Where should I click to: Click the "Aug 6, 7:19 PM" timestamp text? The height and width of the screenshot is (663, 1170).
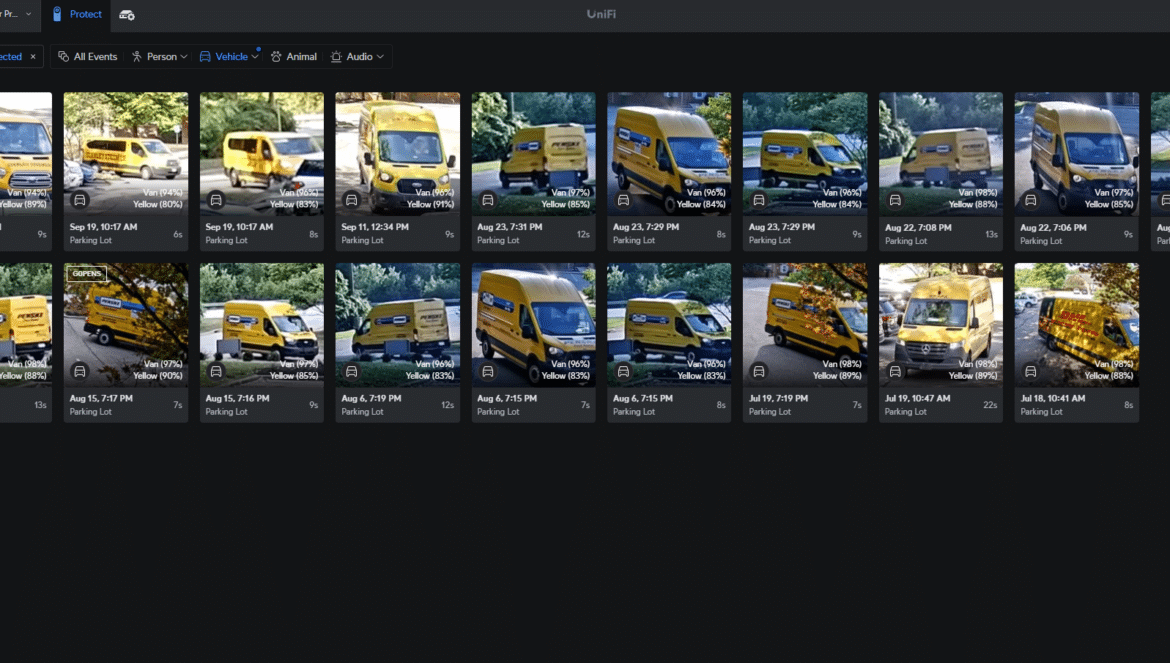pos(371,398)
